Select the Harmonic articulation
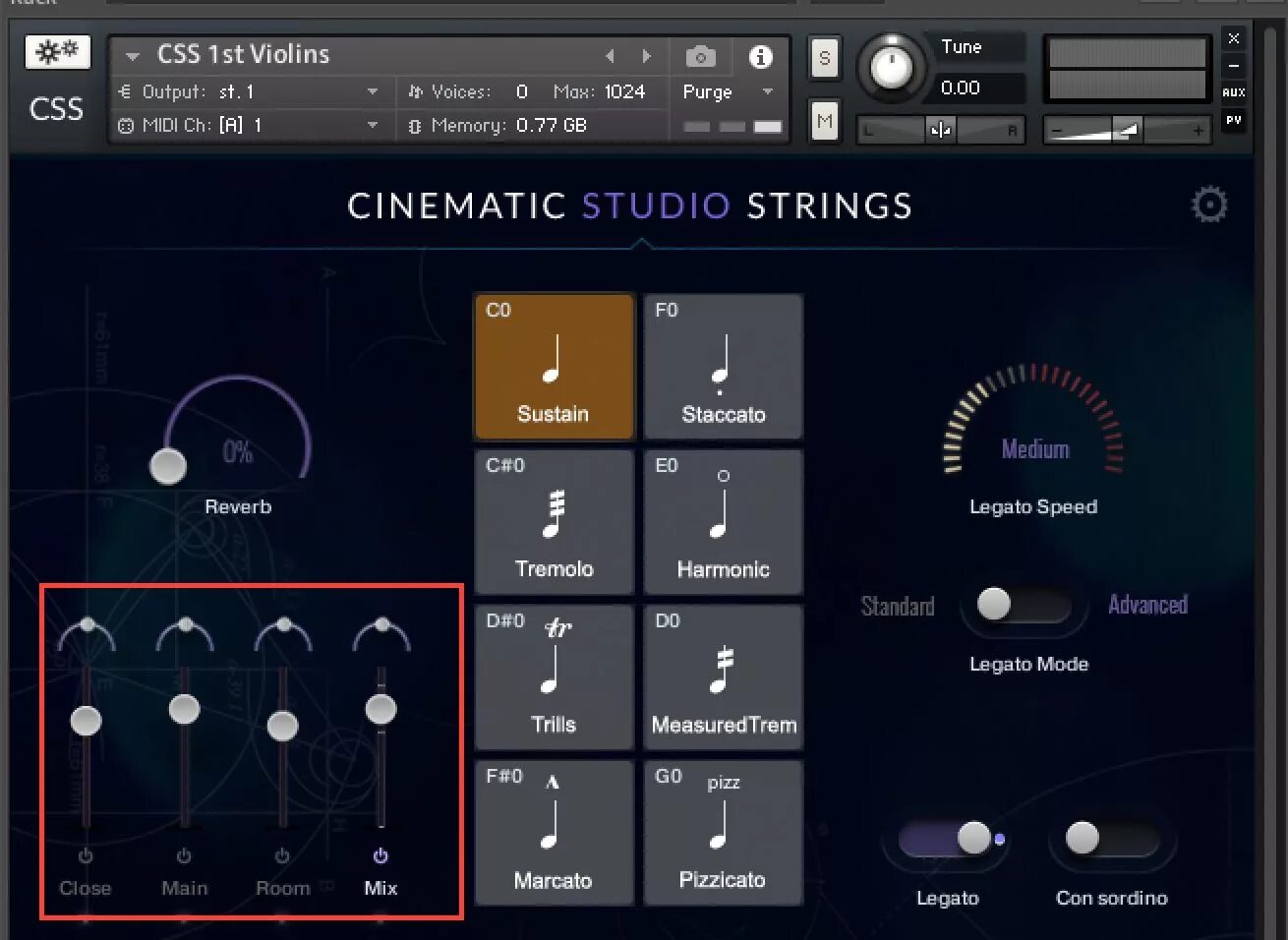 tap(724, 521)
